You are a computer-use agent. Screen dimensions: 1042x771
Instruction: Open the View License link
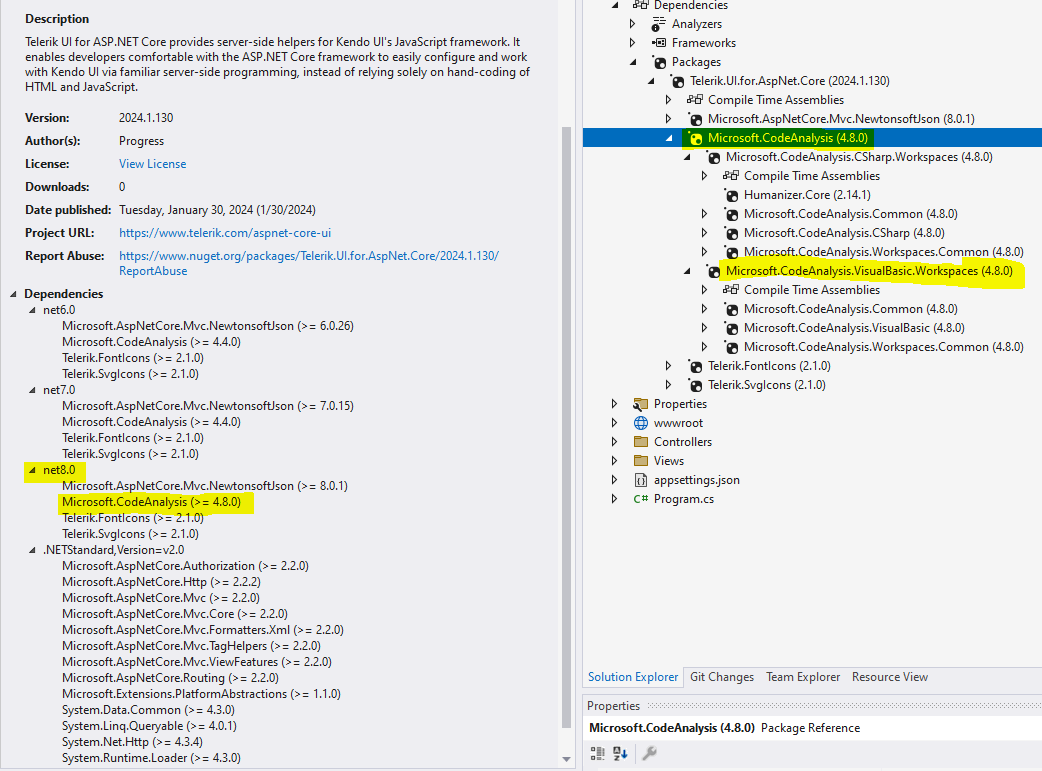pos(152,164)
